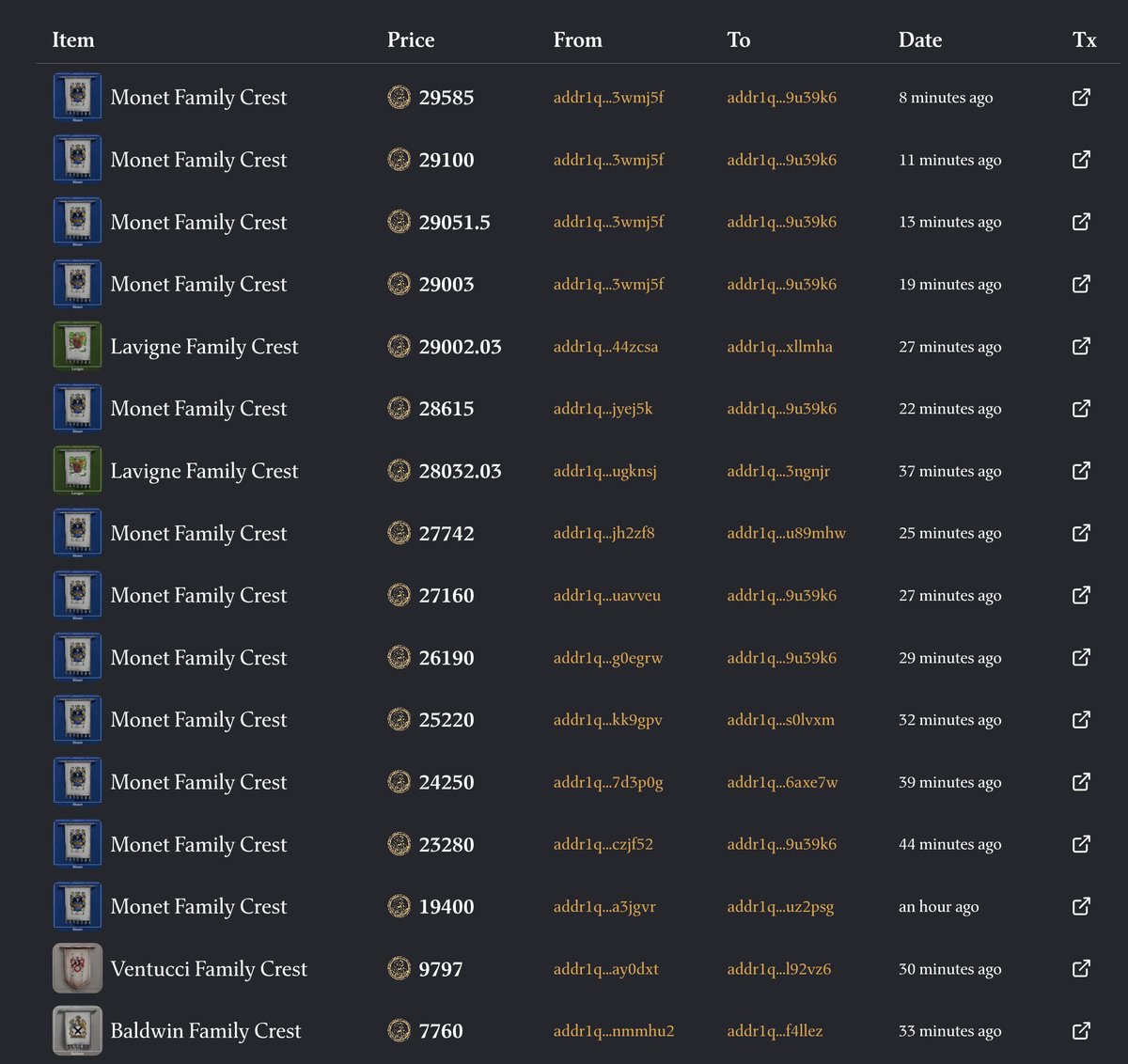Image resolution: width=1128 pixels, height=1064 pixels.
Task: Open sender address addr1q...jh2zf8
Action: pos(603,533)
